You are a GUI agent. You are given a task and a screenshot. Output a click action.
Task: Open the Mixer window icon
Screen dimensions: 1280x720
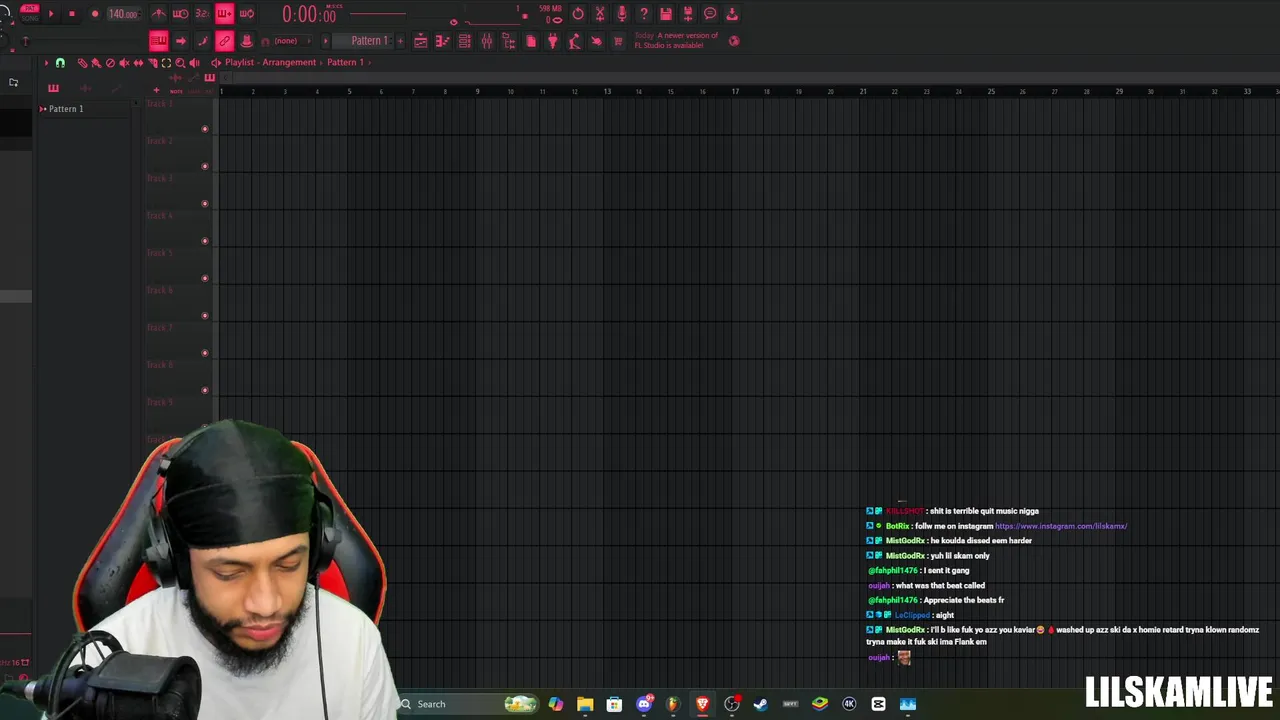click(x=487, y=41)
